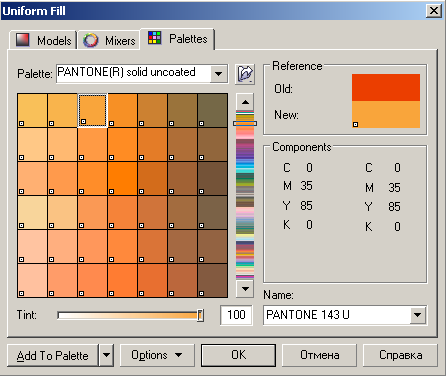Switch to the Models tab

(43, 41)
